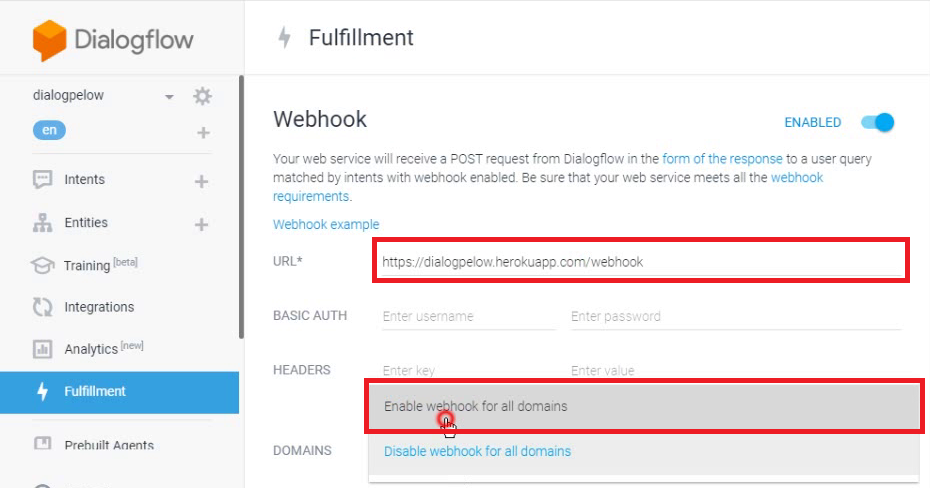Create new entity using plus icon
The image size is (930, 488).
click(x=201, y=224)
